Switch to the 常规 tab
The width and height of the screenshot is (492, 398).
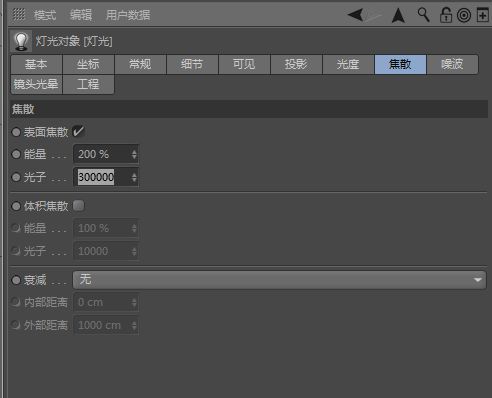[140, 64]
